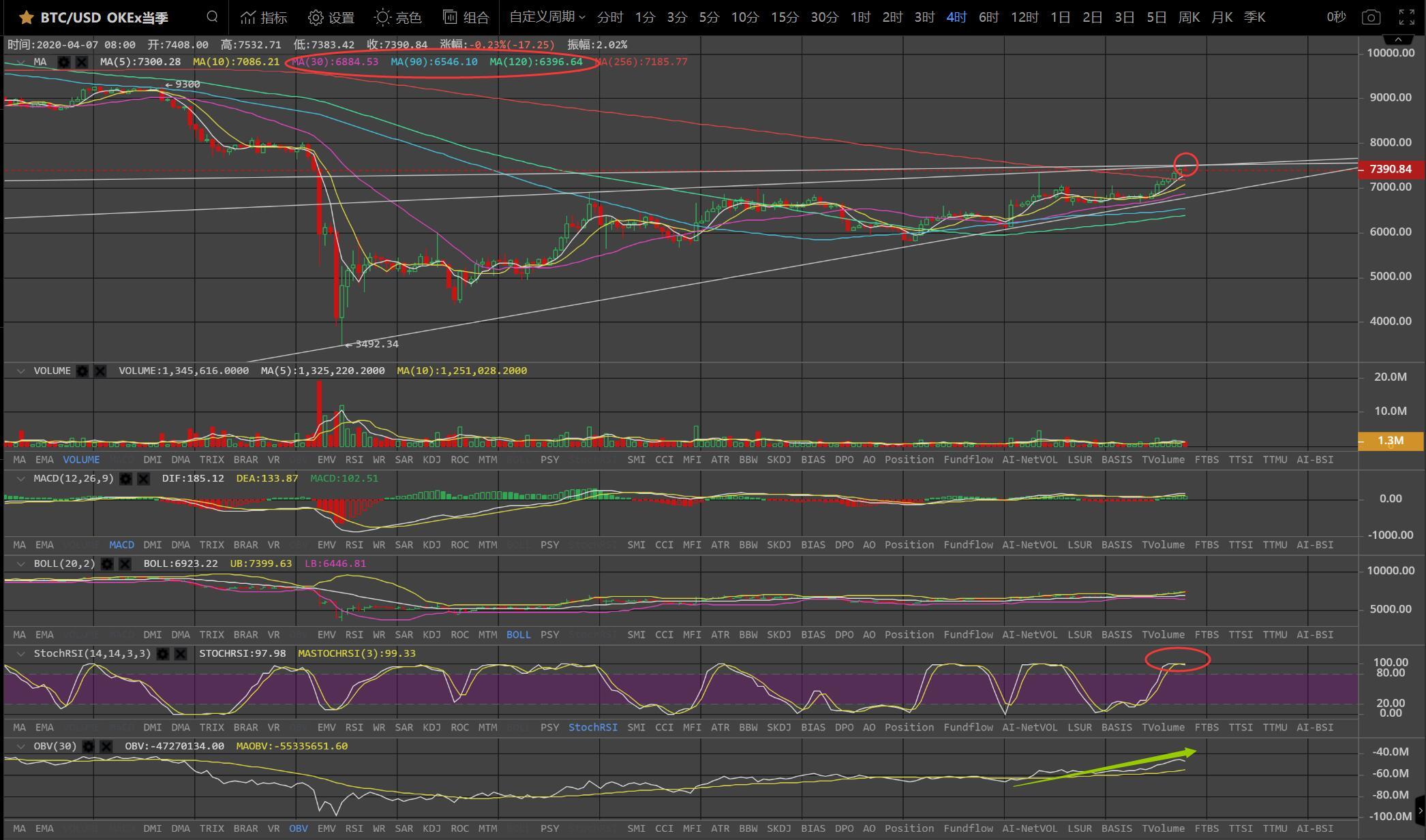1426x840 pixels.
Task: Click the favorite star beside BTC/USD
Action: tap(26, 17)
